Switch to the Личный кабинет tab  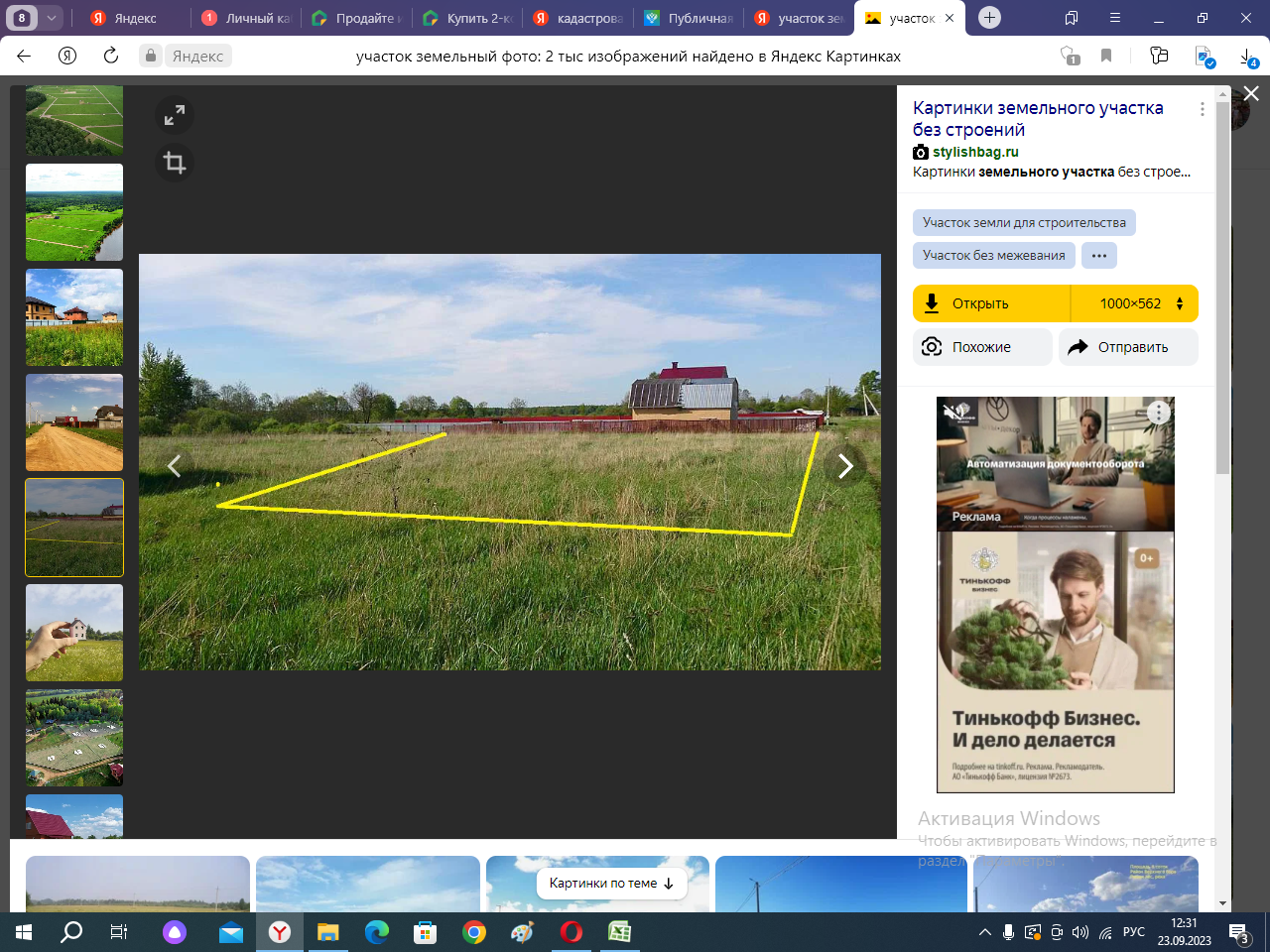(x=245, y=18)
